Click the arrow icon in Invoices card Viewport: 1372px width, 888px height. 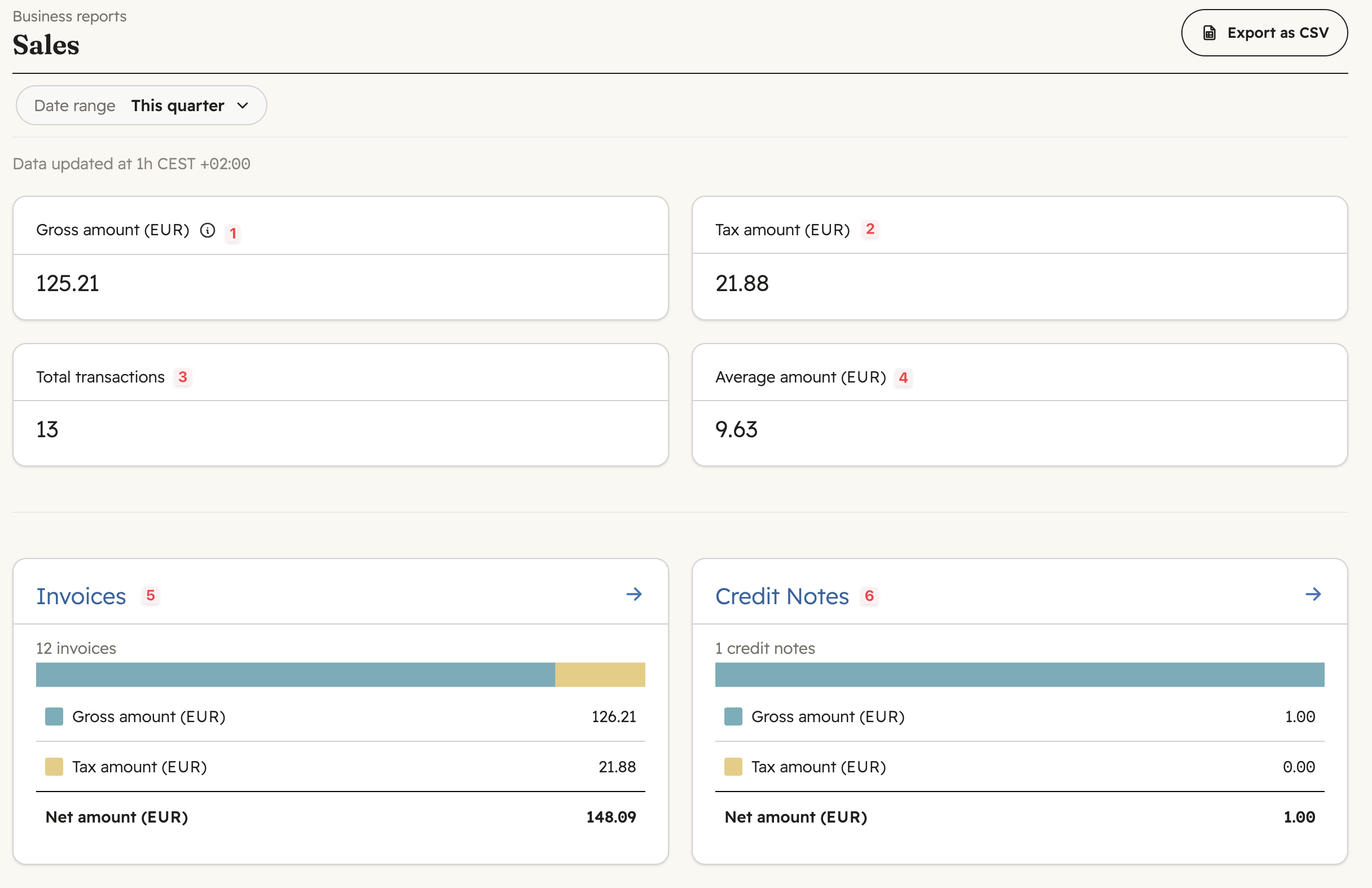pos(634,594)
